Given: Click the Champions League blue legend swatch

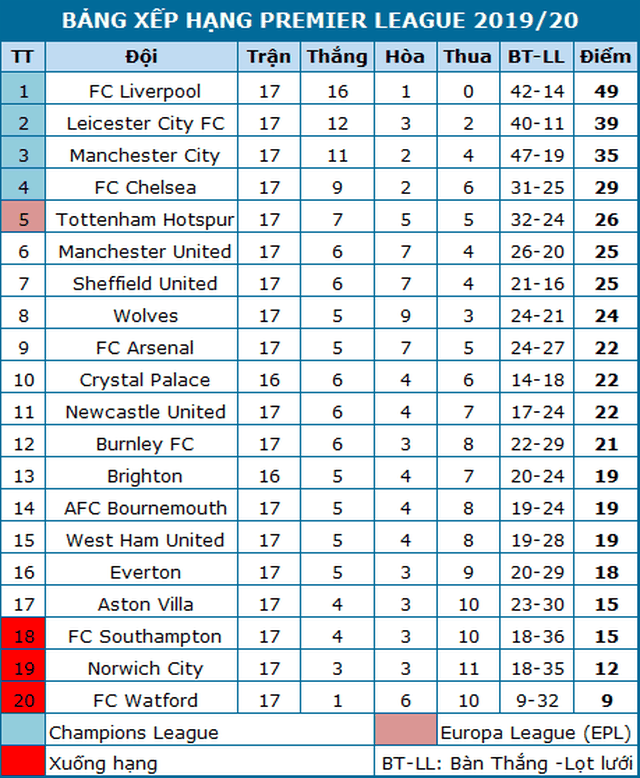Looking at the screenshot, I should (x=24, y=732).
